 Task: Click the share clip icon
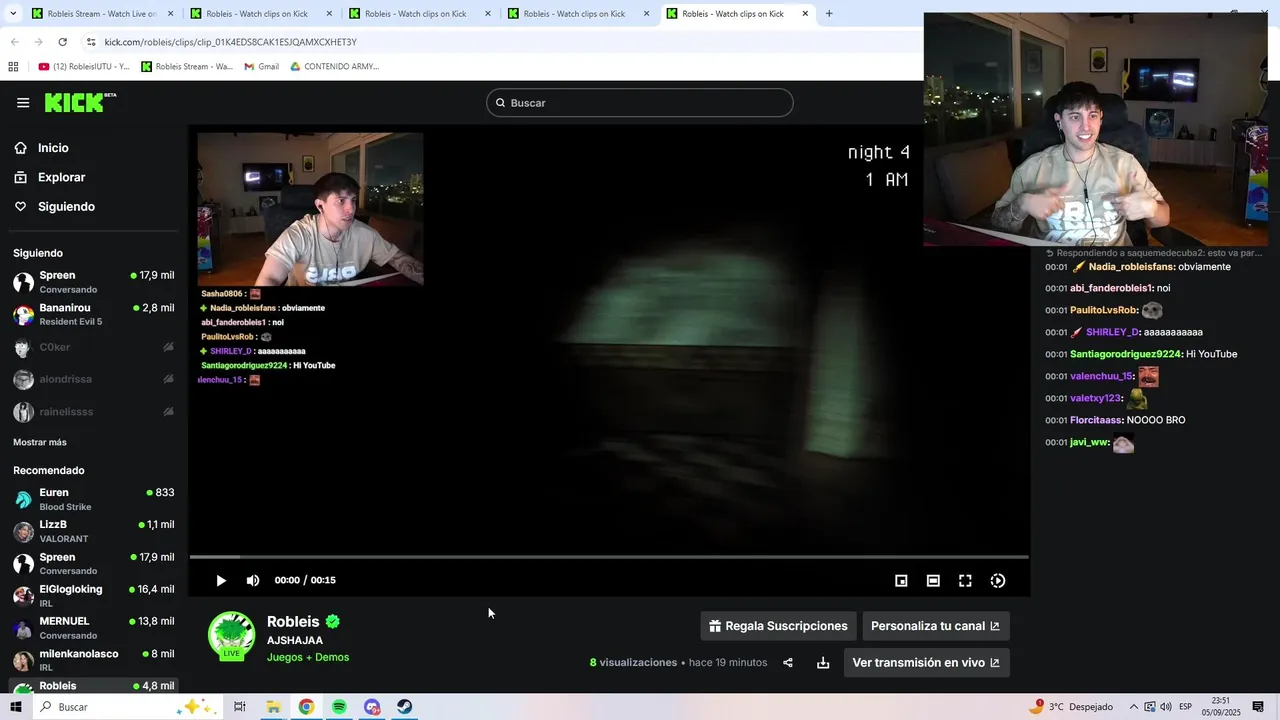click(788, 662)
